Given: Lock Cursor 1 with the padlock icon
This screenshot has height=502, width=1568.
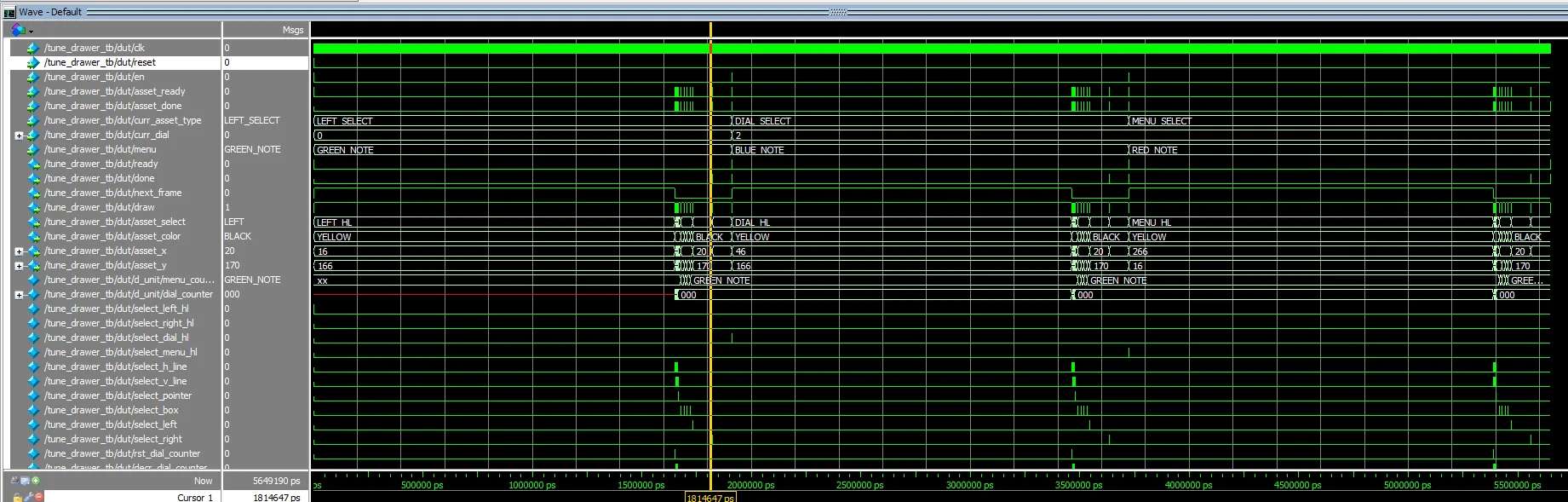Looking at the screenshot, I should (17, 497).
